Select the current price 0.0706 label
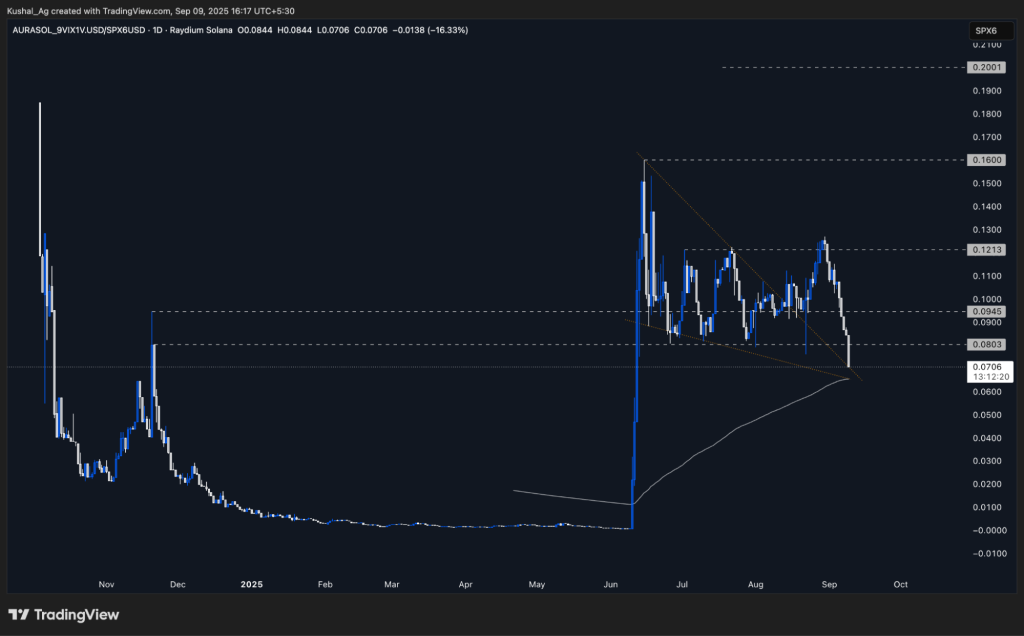The height and width of the screenshot is (636, 1024). (x=987, y=367)
